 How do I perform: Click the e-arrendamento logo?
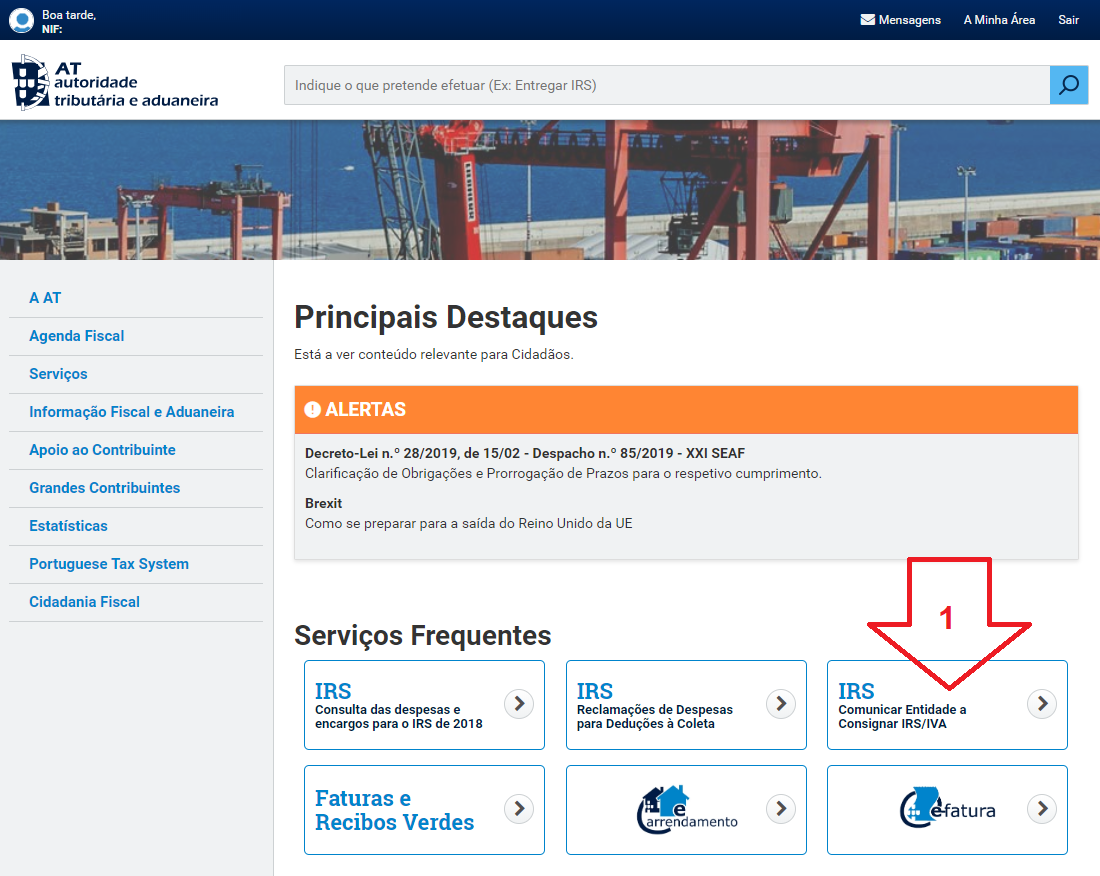(687, 809)
